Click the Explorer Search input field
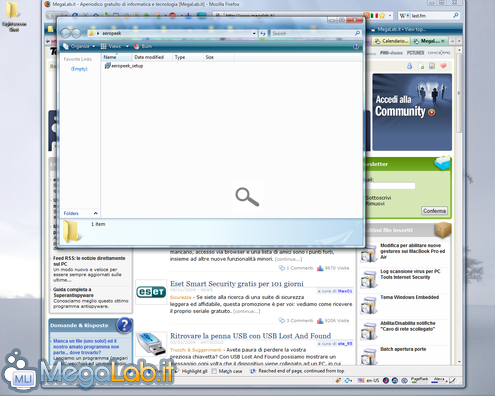 (312, 33)
